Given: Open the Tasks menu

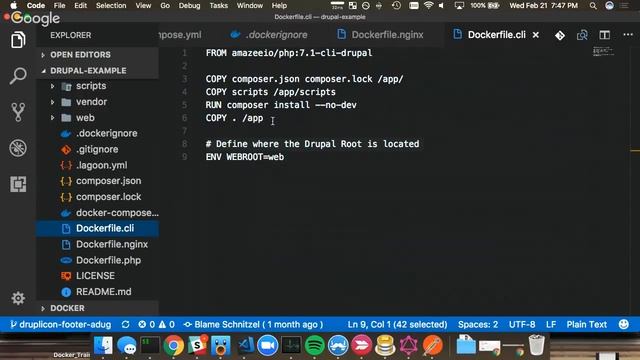Looking at the screenshot, I should pos(218,6).
